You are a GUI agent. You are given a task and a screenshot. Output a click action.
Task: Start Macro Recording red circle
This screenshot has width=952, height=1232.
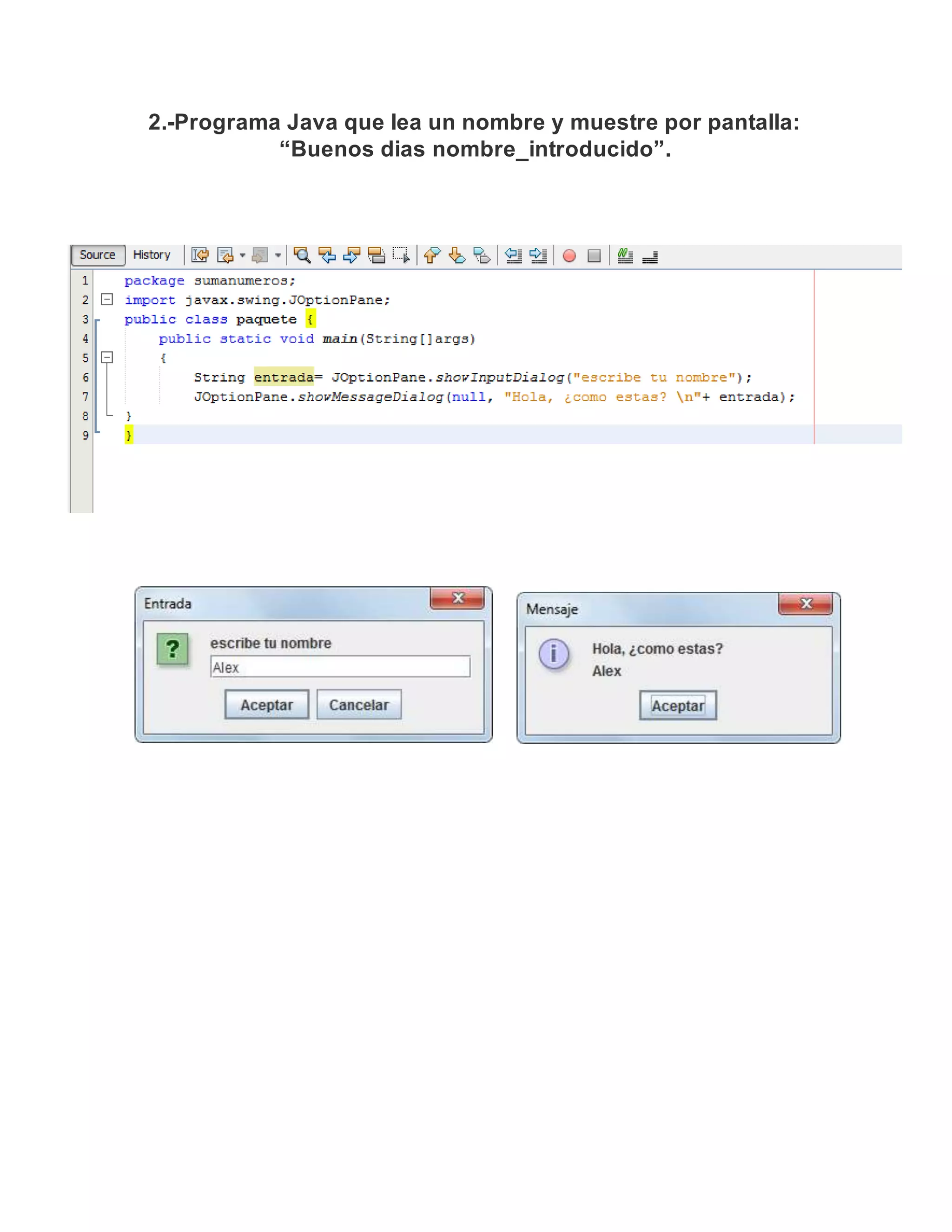(569, 256)
